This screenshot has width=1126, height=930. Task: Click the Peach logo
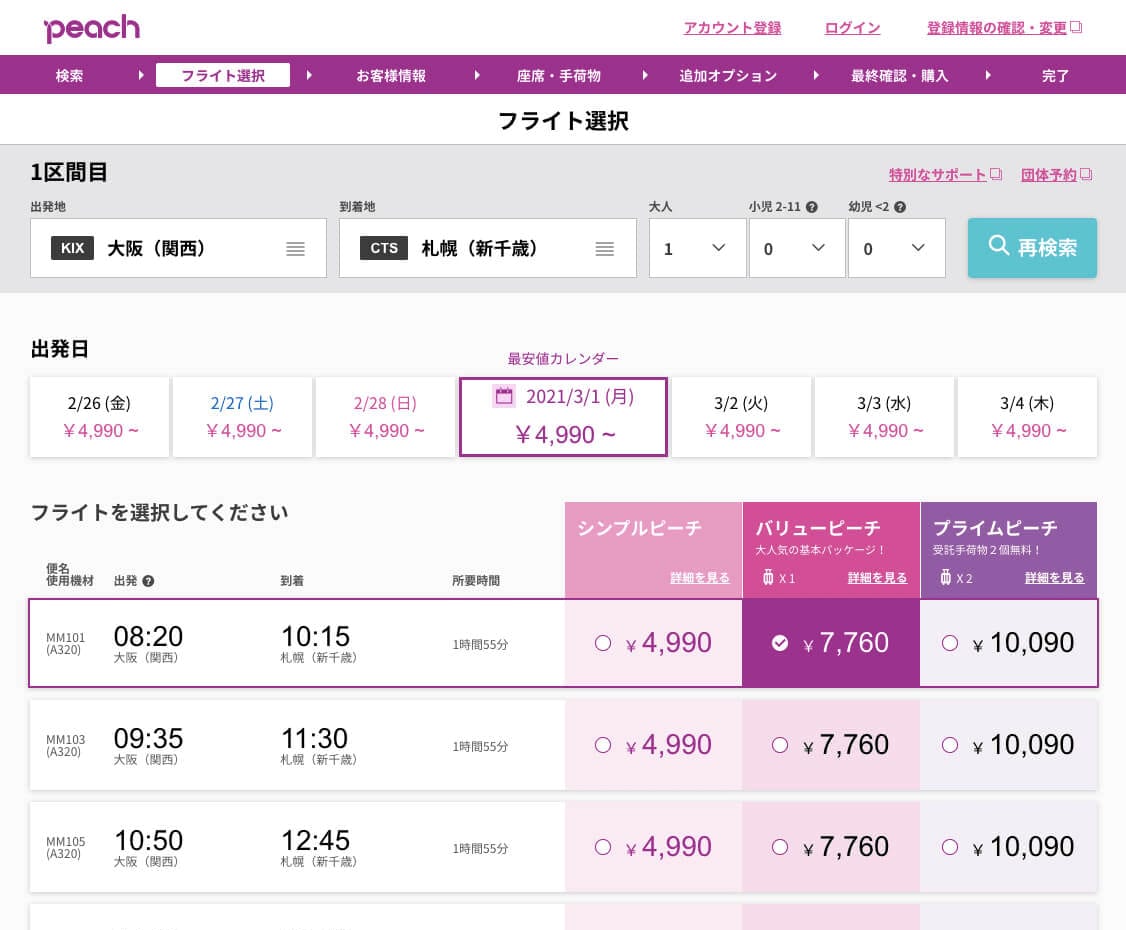92,29
